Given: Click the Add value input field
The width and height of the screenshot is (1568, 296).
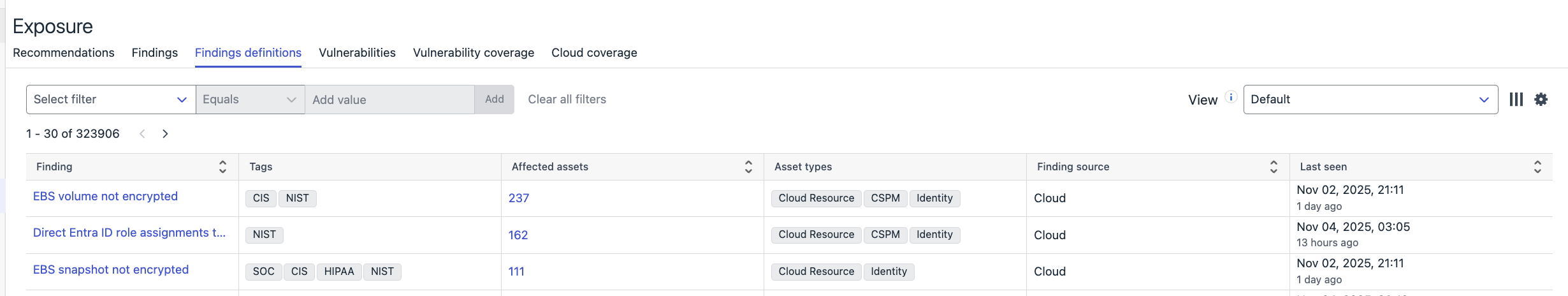Looking at the screenshot, I should click(389, 100).
